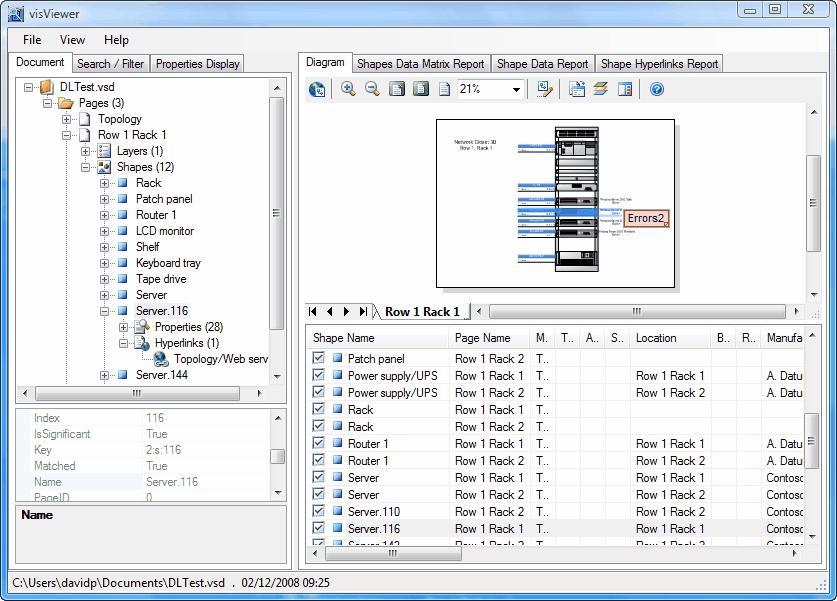Go to previous page with navigator arrow
Screen dimensions: 837x601
330,311
